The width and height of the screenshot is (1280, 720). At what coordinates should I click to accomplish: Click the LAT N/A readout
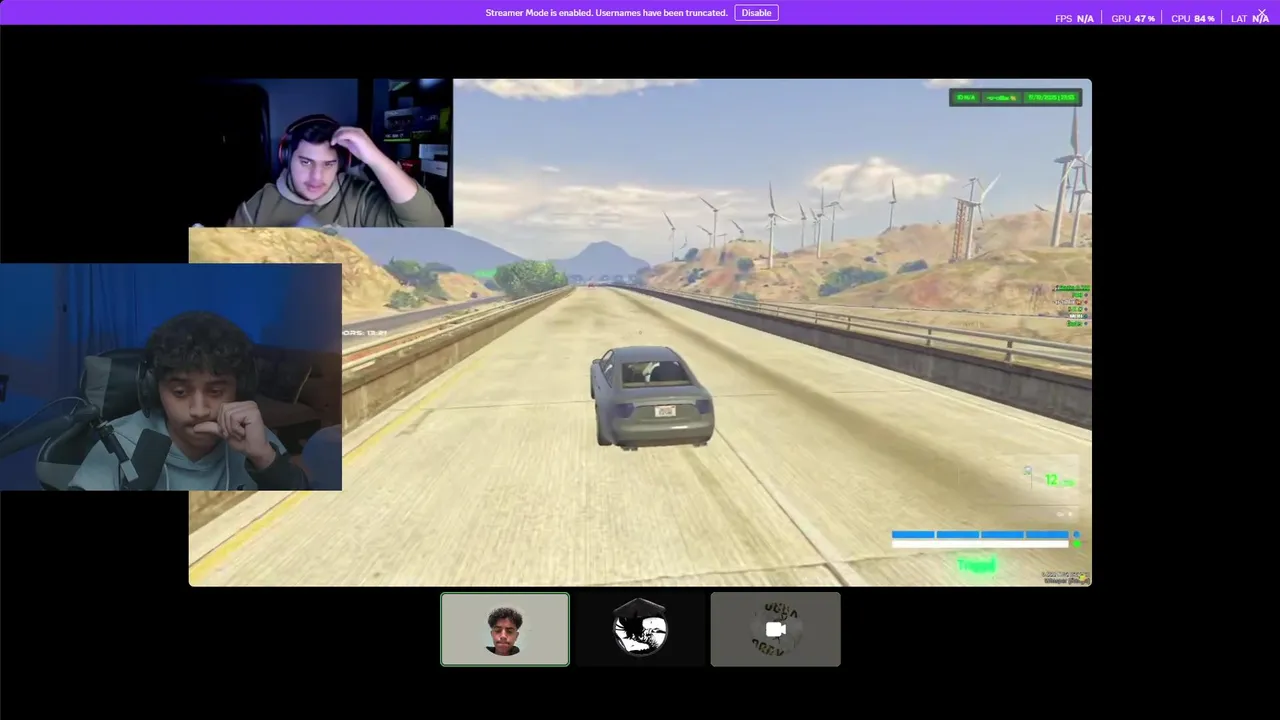tap(1250, 19)
